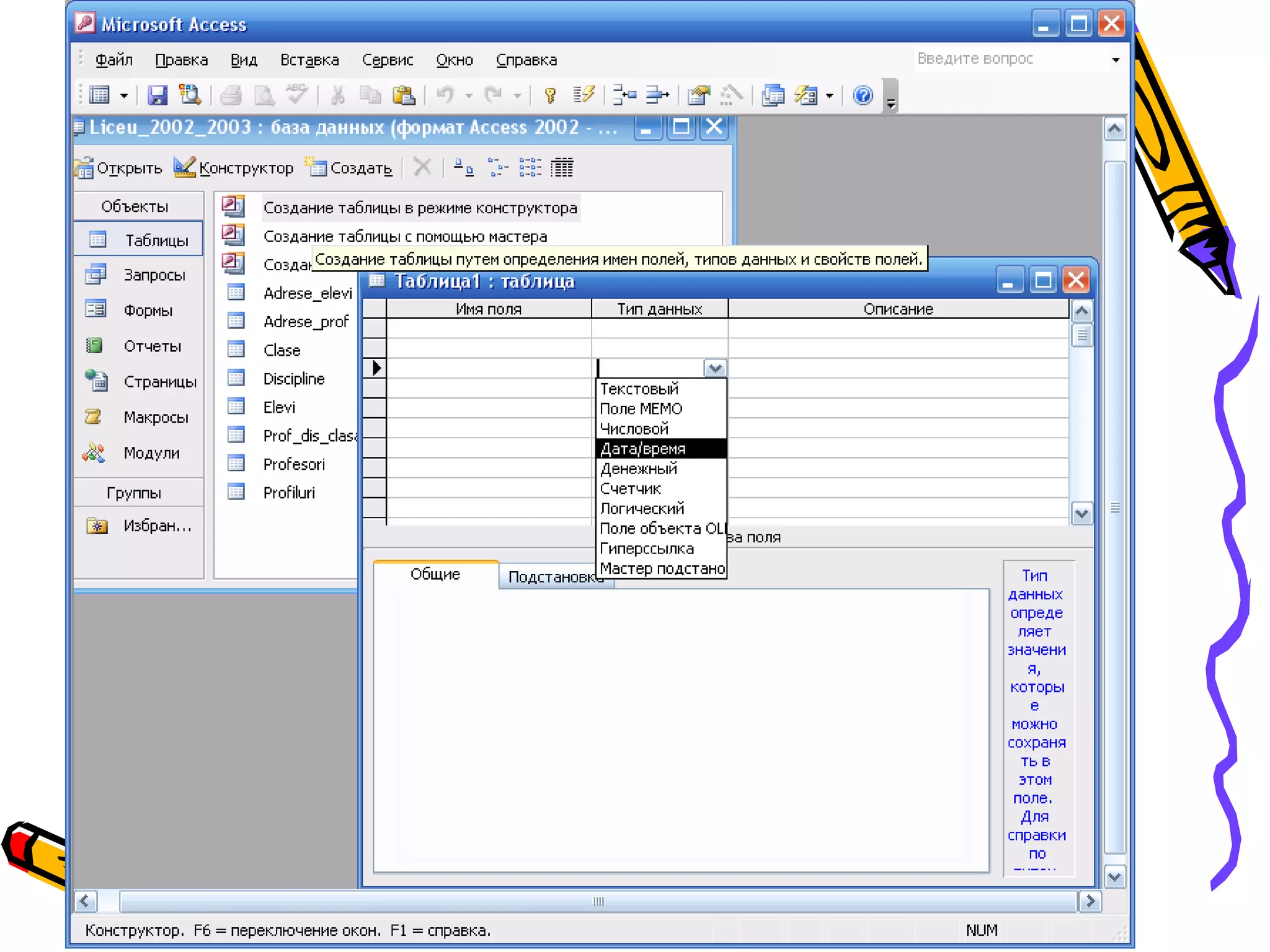Open the View button dropdown arrow

124,96
